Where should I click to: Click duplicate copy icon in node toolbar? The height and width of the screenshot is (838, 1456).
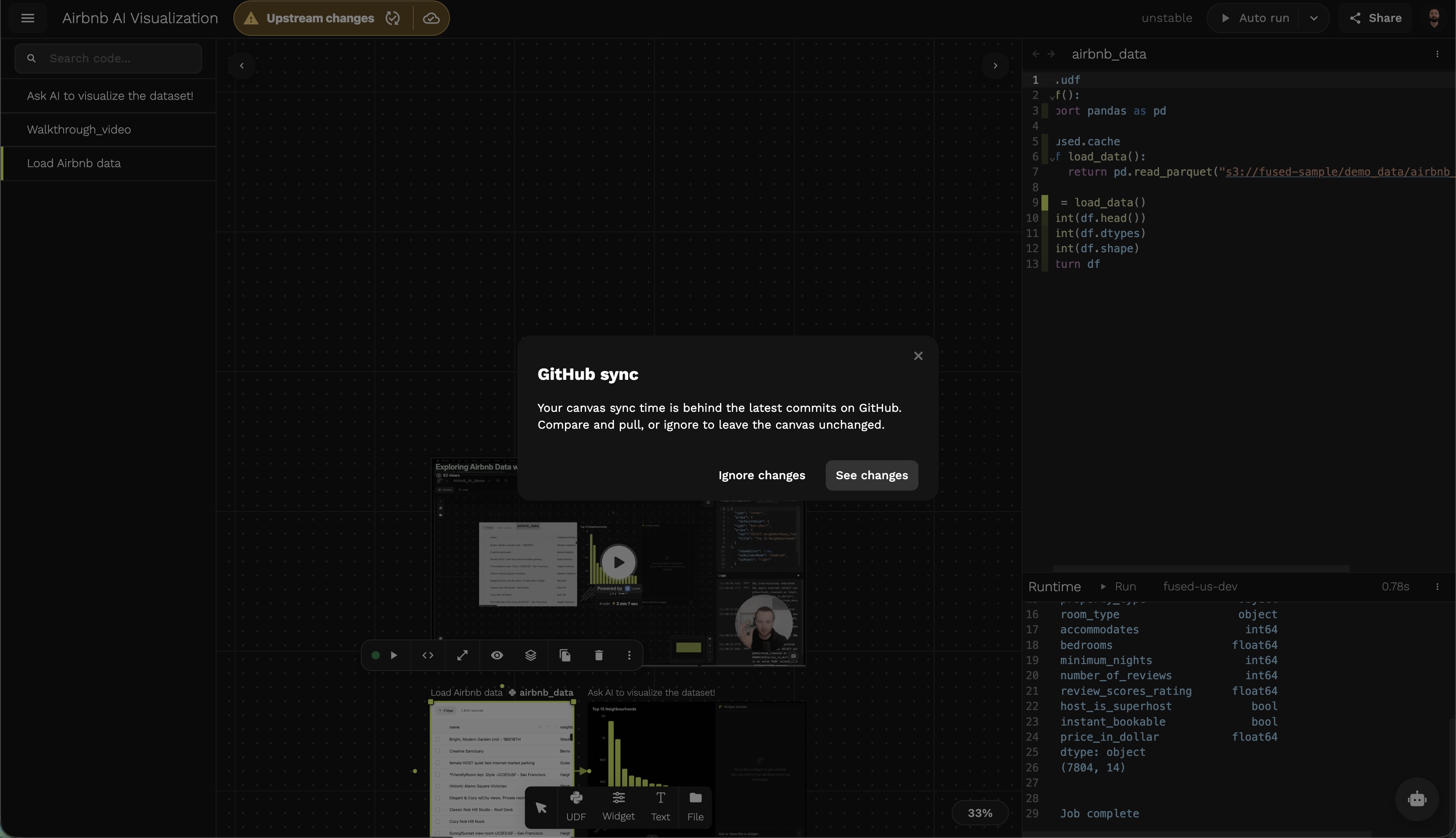coord(565,656)
